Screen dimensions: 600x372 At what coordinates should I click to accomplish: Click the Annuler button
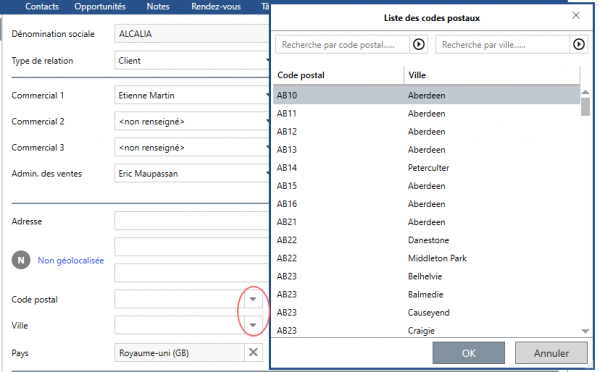[551, 353]
